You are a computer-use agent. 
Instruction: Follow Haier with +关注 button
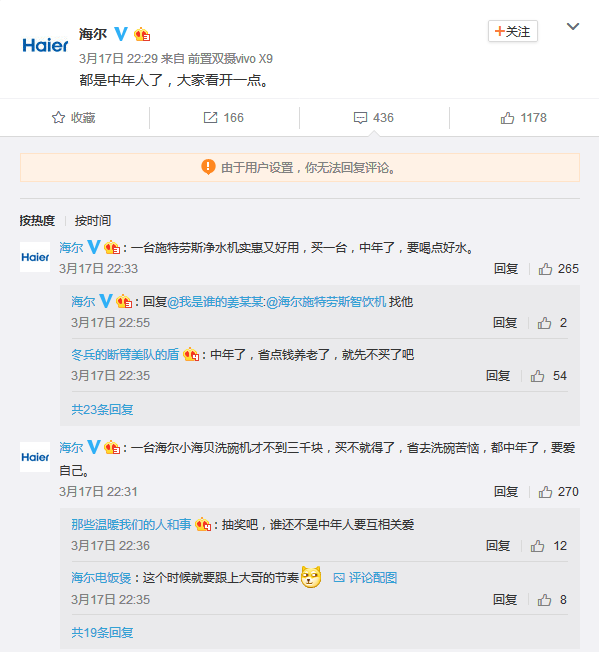[x=513, y=31]
